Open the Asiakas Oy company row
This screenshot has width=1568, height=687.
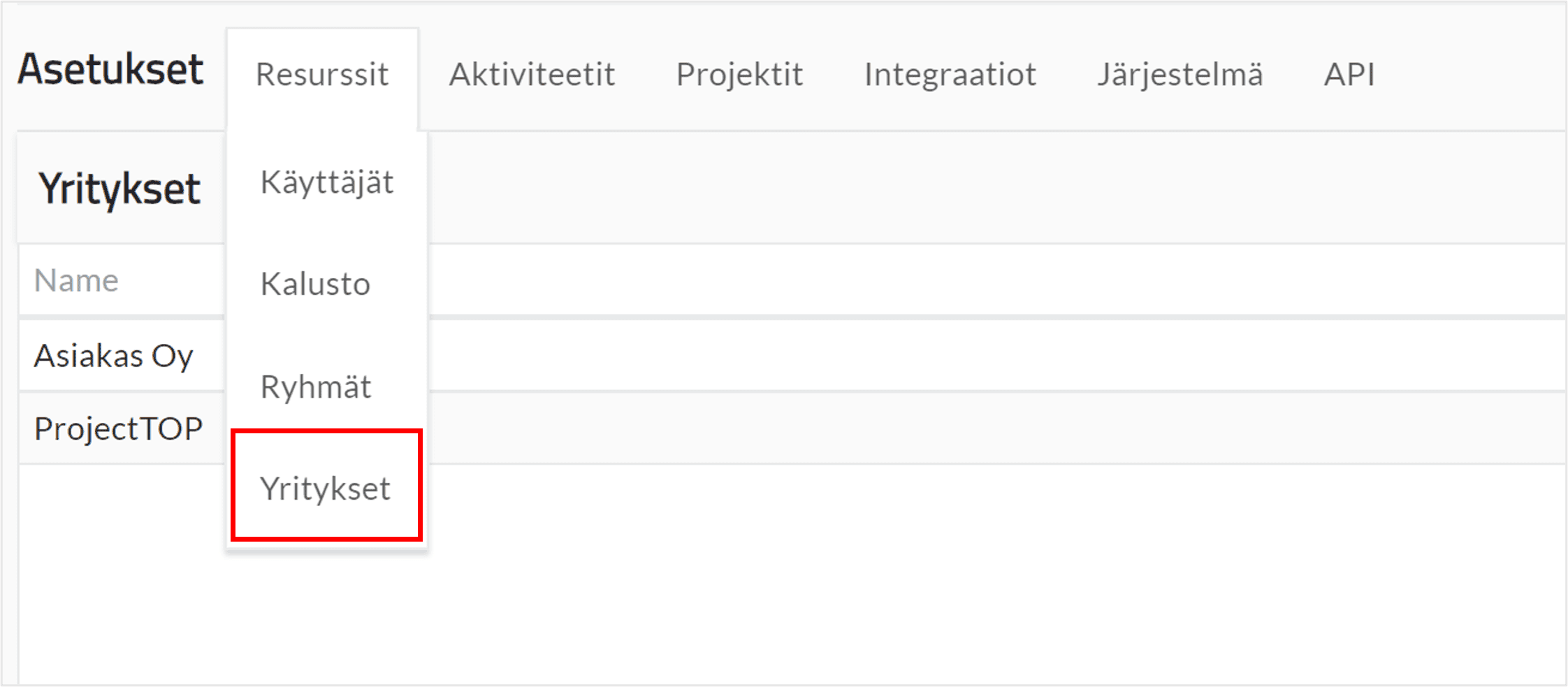pyautogui.click(x=792, y=356)
